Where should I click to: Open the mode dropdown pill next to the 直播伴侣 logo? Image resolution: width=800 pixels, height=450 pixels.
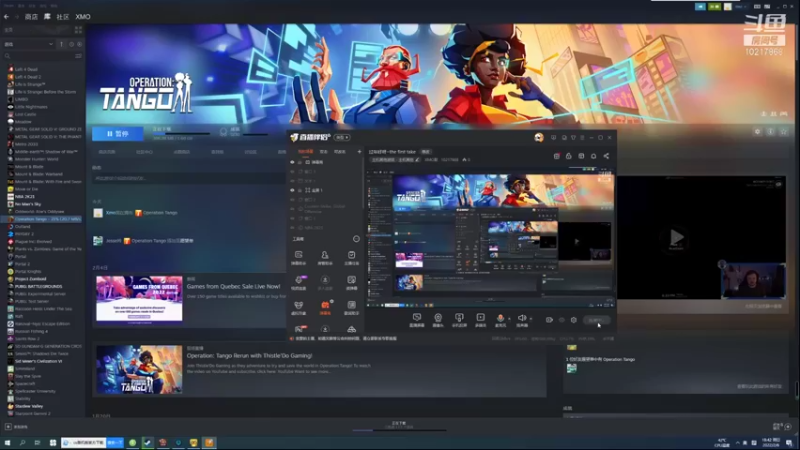[342, 137]
